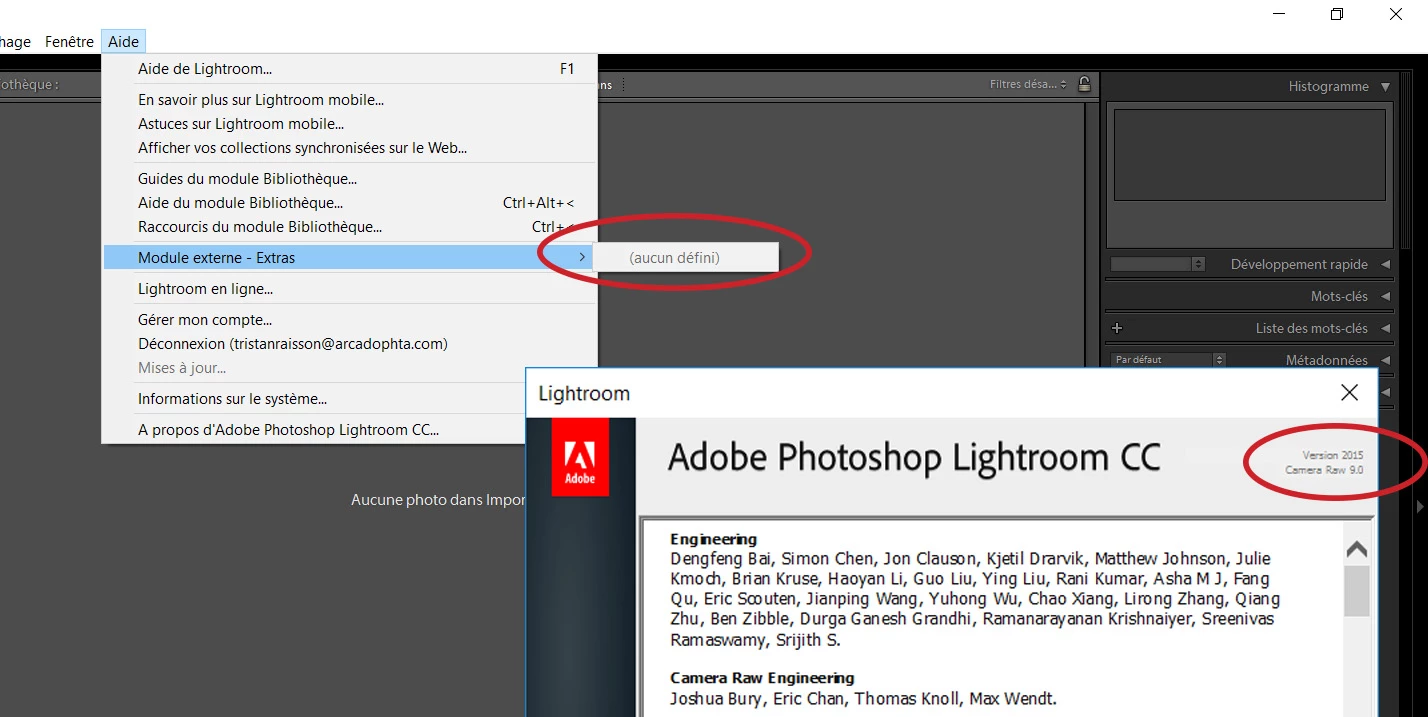This screenshot has width=1428, height=717.
Task: Click Déconnexion (tristanraisson@arcadophta.com)
Action: (x=349, y=344)
